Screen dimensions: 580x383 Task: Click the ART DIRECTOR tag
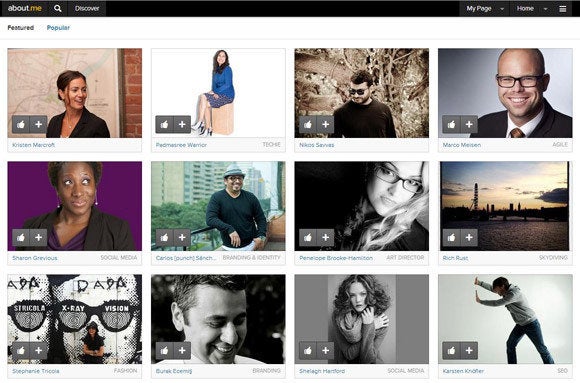[x=405, y=258]
